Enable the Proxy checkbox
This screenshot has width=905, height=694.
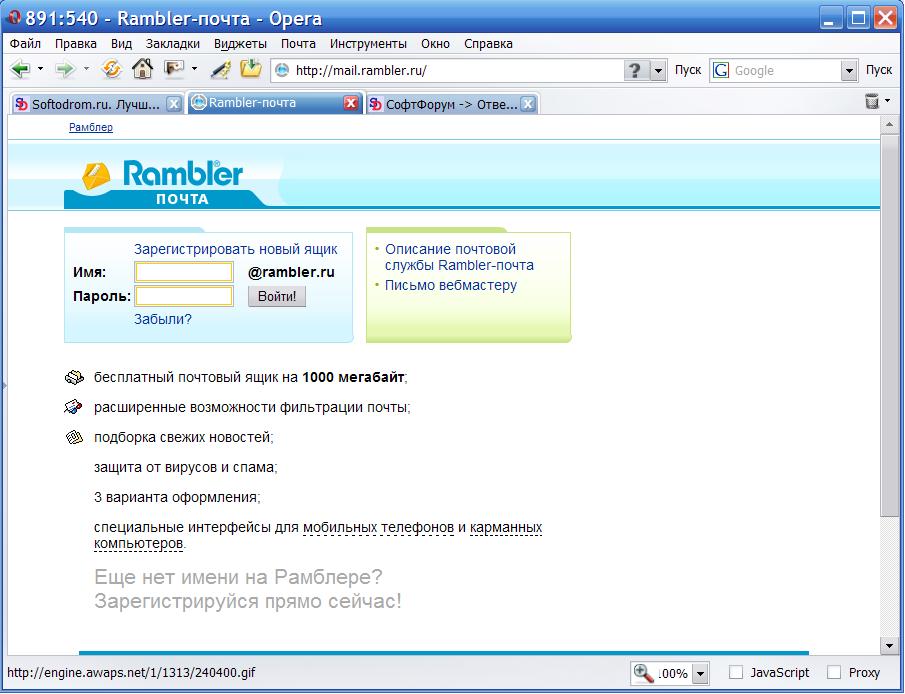click(834, 672)
